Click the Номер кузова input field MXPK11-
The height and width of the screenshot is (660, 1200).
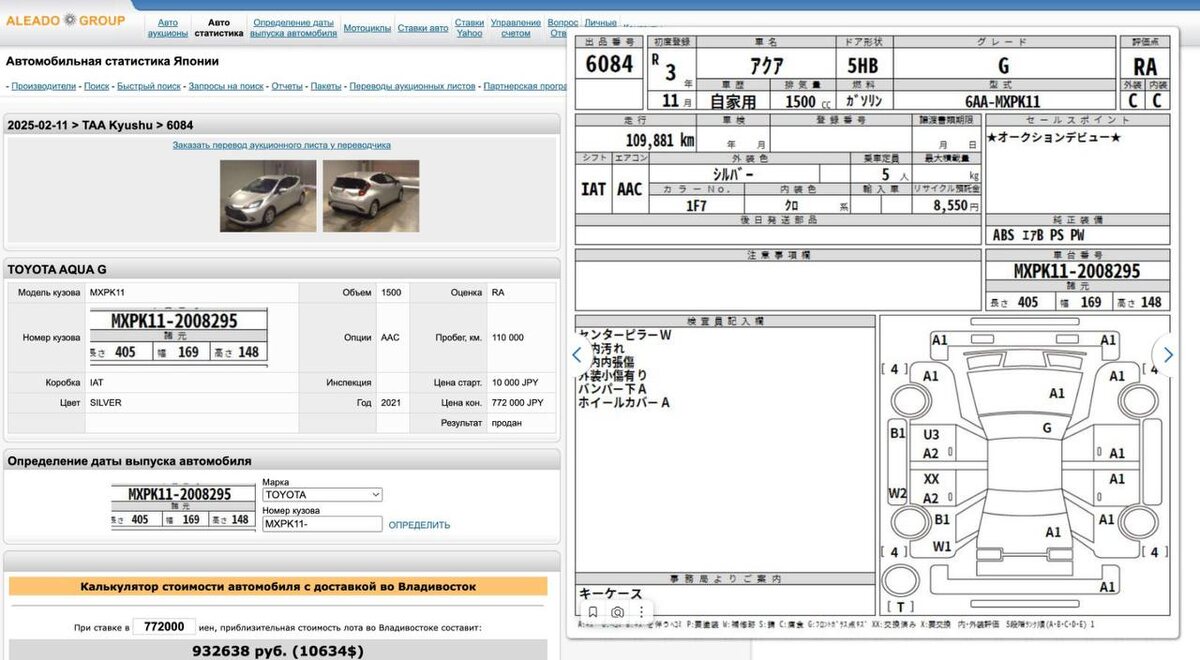322,524
